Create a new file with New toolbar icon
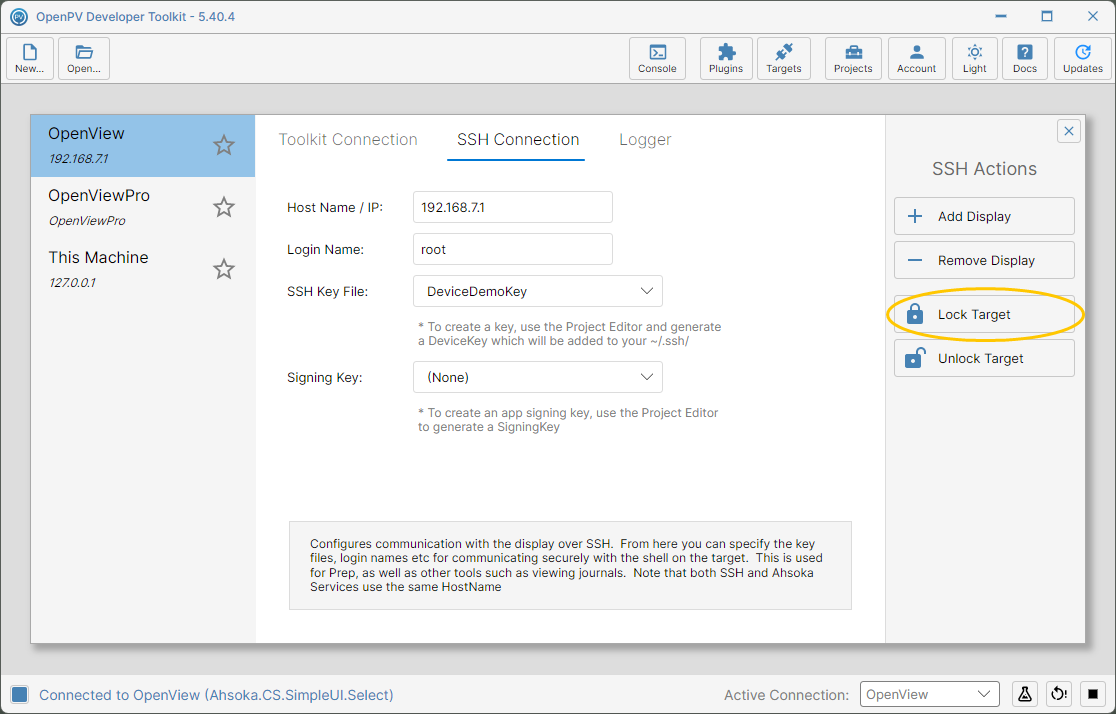 30,58
